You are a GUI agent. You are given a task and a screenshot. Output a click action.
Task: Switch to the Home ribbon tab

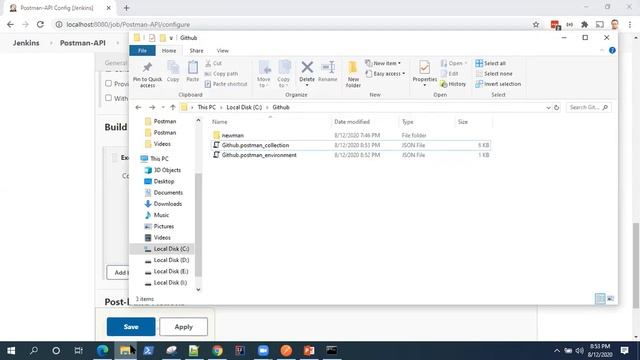(x=169, y=51)
